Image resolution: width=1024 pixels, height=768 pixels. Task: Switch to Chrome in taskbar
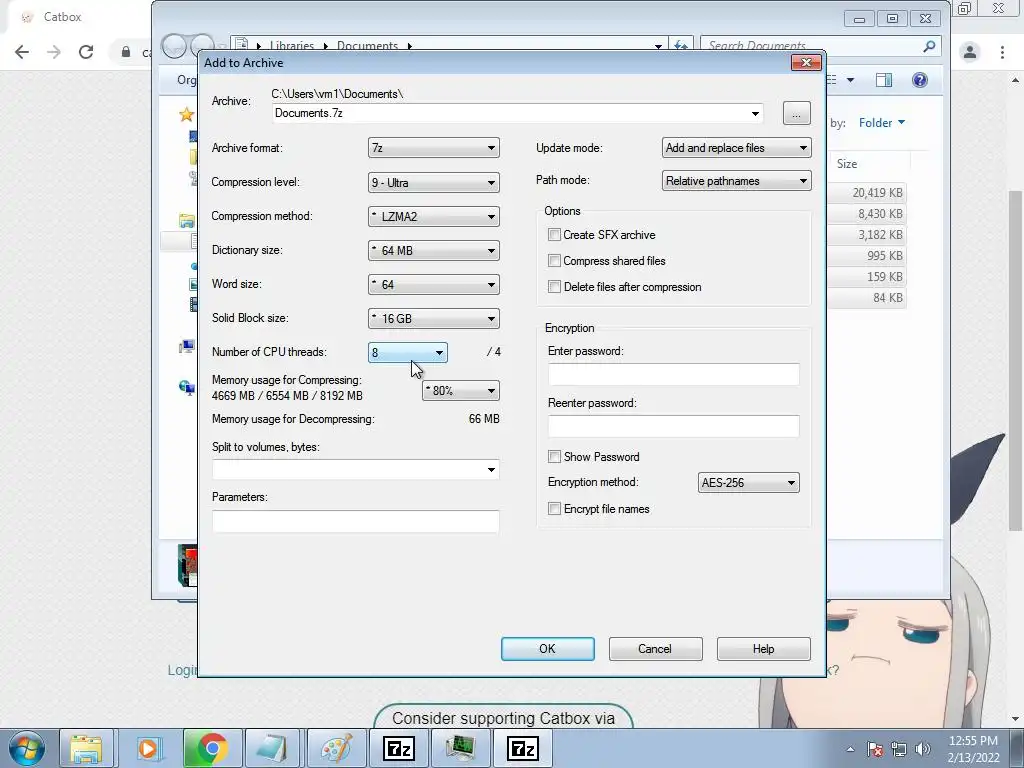(212, 748)
